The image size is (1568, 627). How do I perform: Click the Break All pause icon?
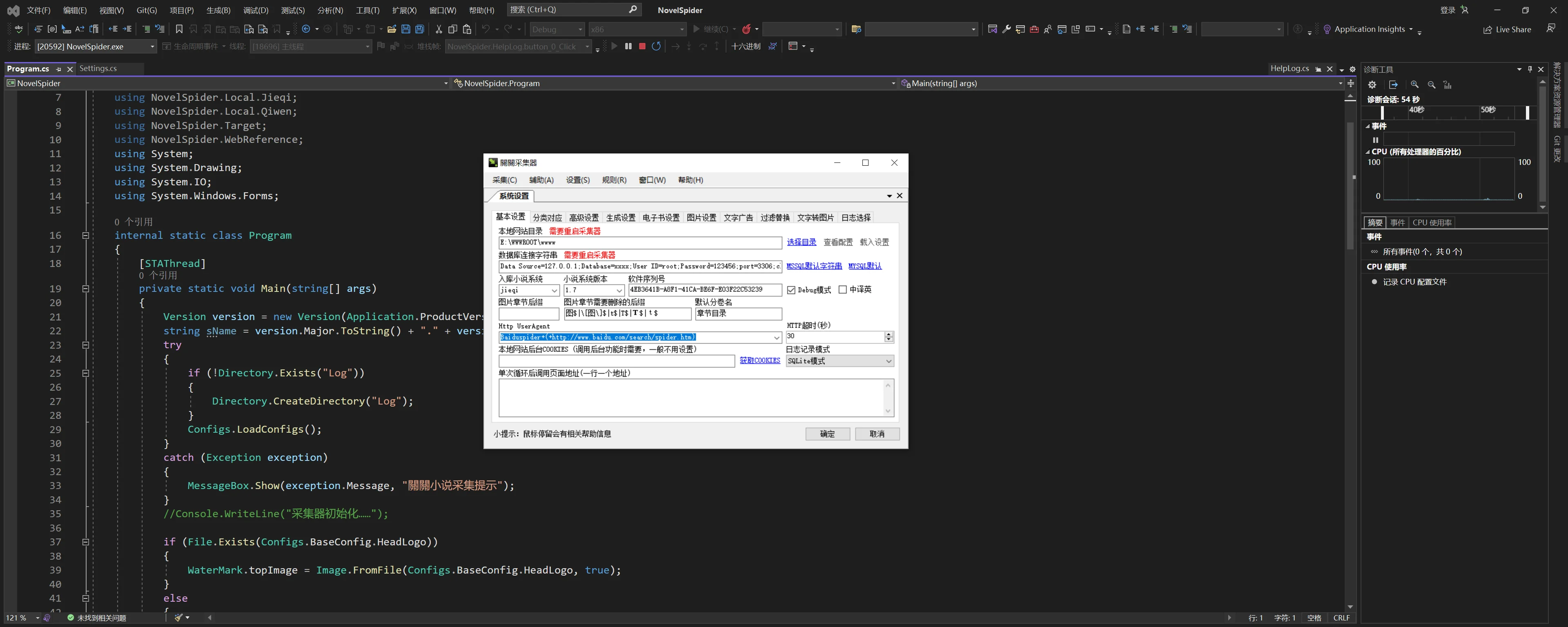coord(628,46)
